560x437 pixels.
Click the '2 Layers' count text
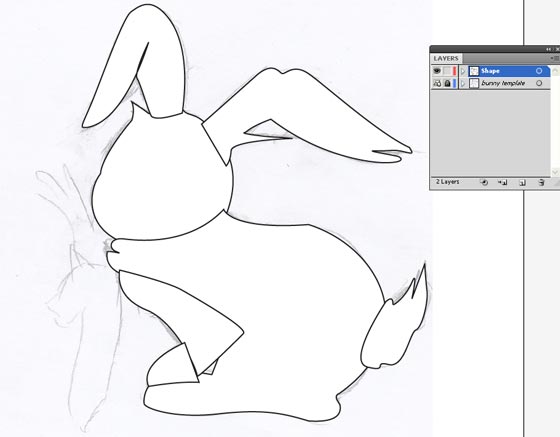[448, 182]
